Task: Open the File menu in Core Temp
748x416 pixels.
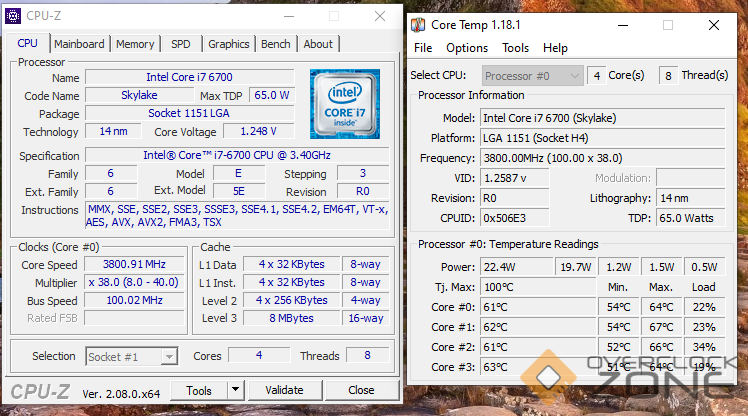Action: pyautogui.click(x=423, y=48)
